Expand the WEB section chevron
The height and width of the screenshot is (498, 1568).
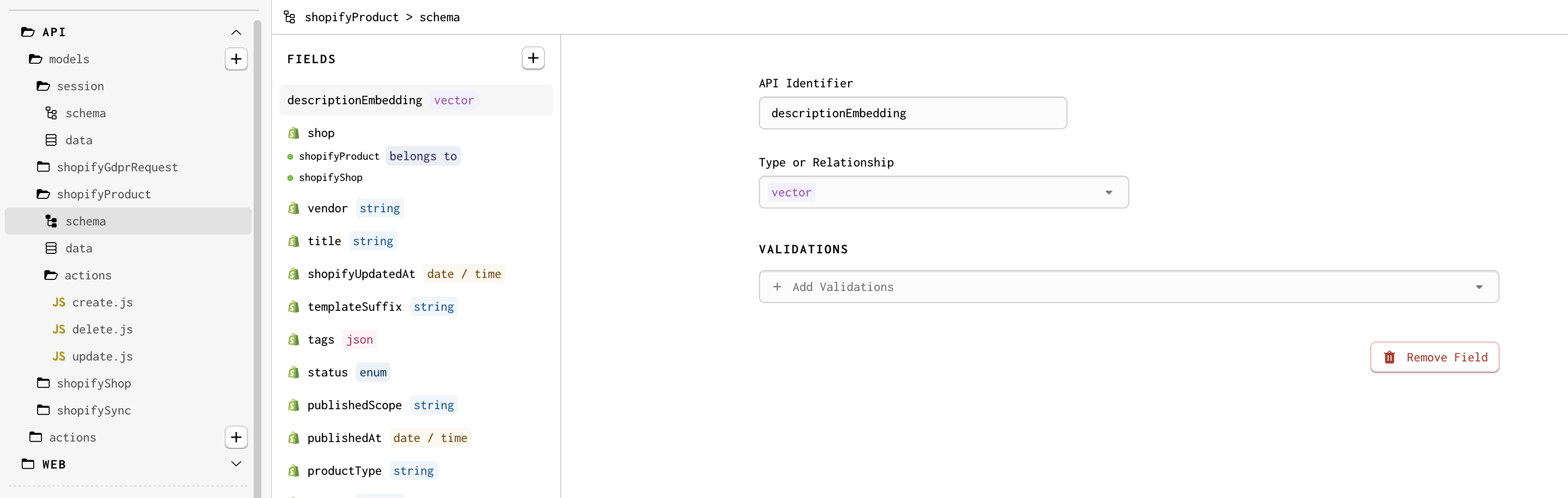[236, 464]
